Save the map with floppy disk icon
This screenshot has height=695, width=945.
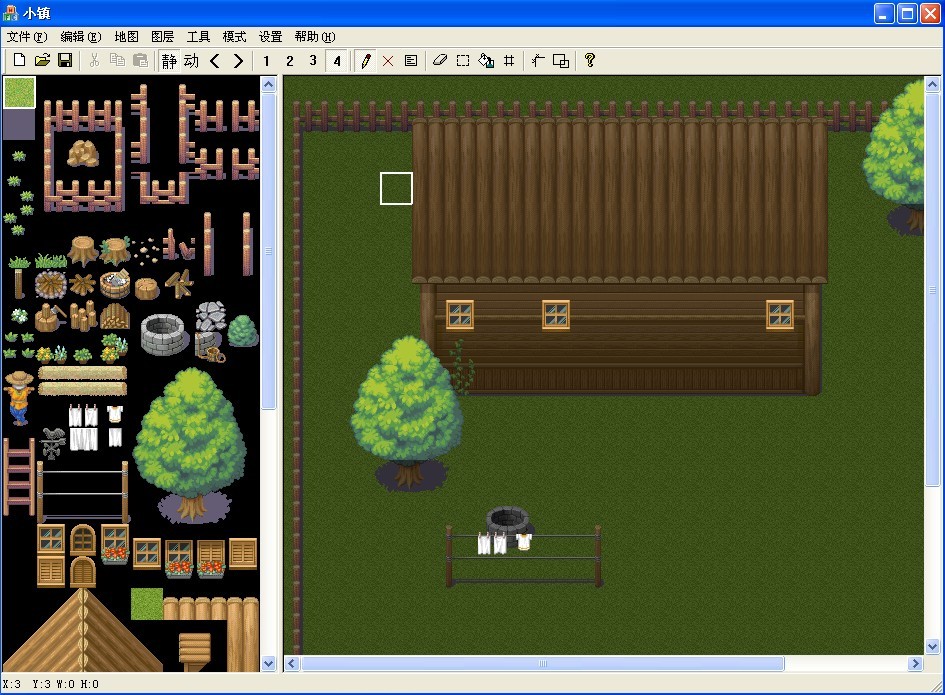[x=65, y=60]
